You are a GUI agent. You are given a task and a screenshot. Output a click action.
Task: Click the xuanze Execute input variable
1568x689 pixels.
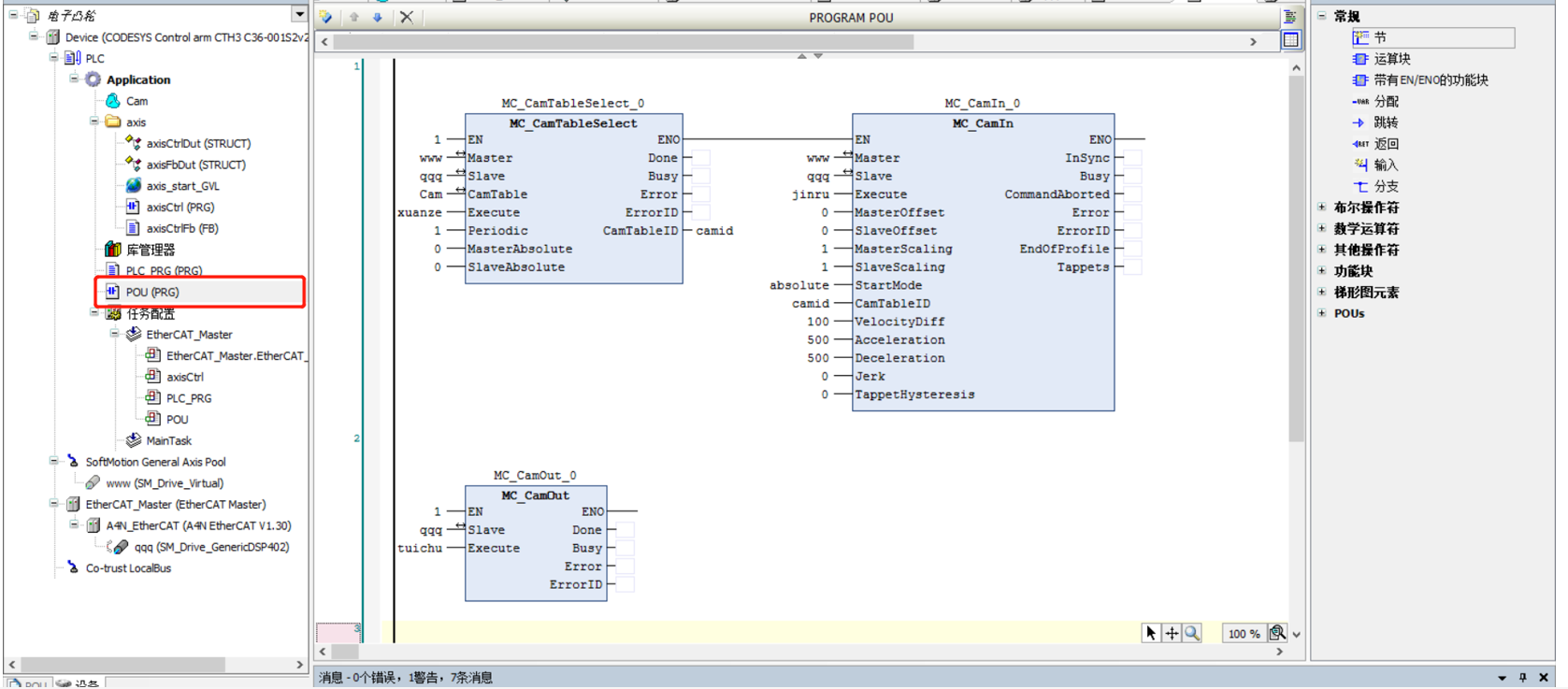pyautogui.click(x=420, y=212)
